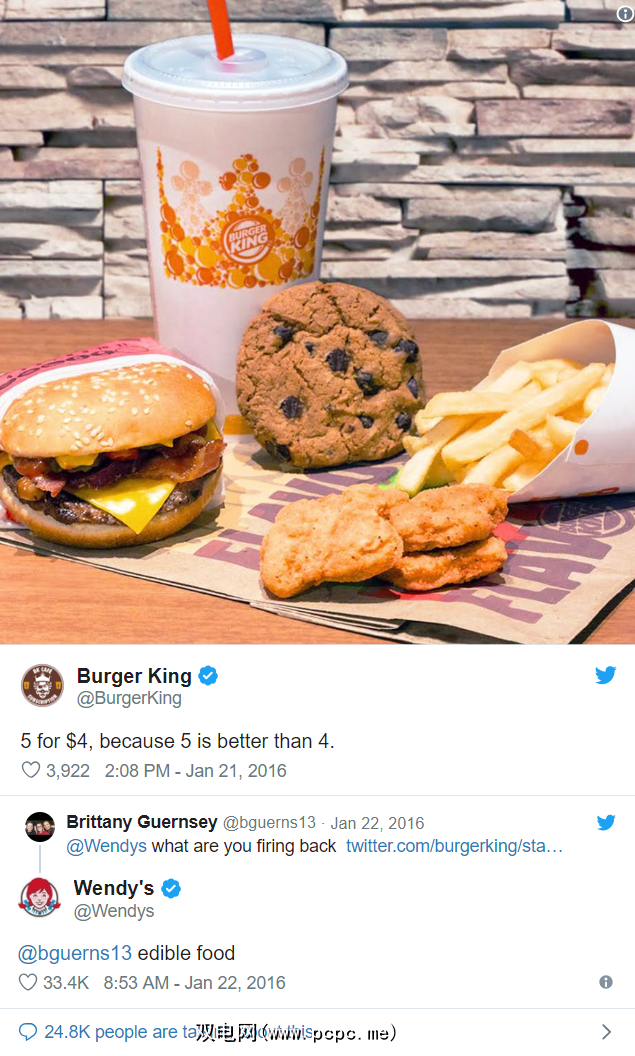Open Burger King's profile avatar
The width and height of the screenshot is (635, 1056).
pos(42,686)
